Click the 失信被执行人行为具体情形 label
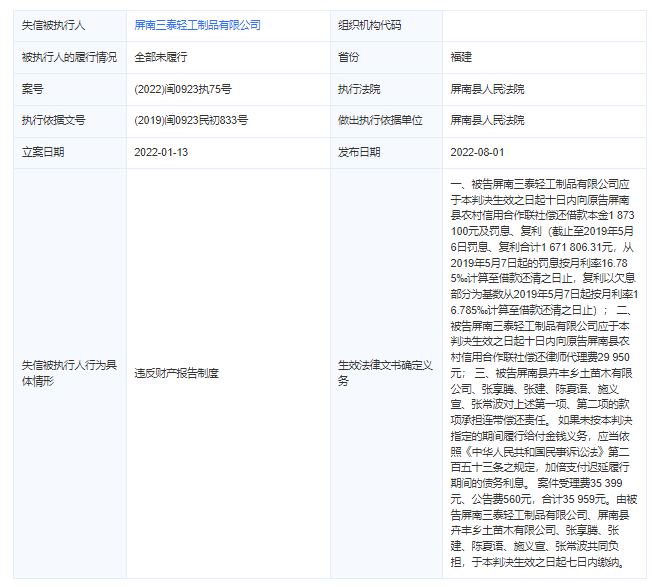This screenshot has width=652, height=587. pos(66,373)
